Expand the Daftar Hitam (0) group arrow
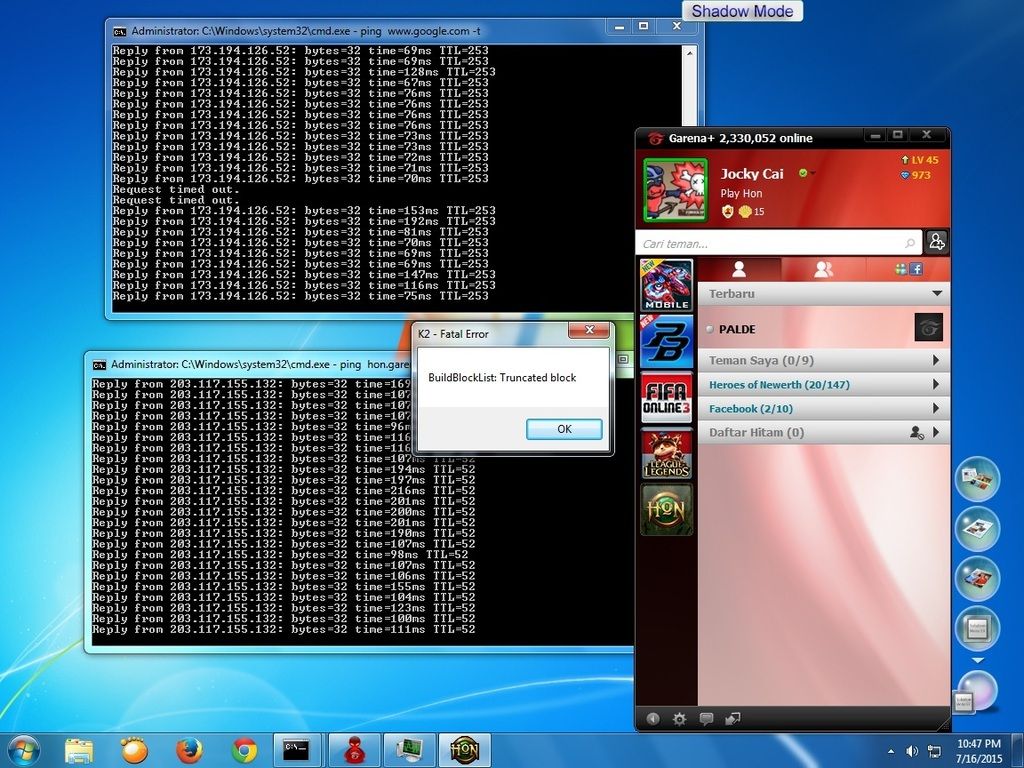 (x=936, y=432)
